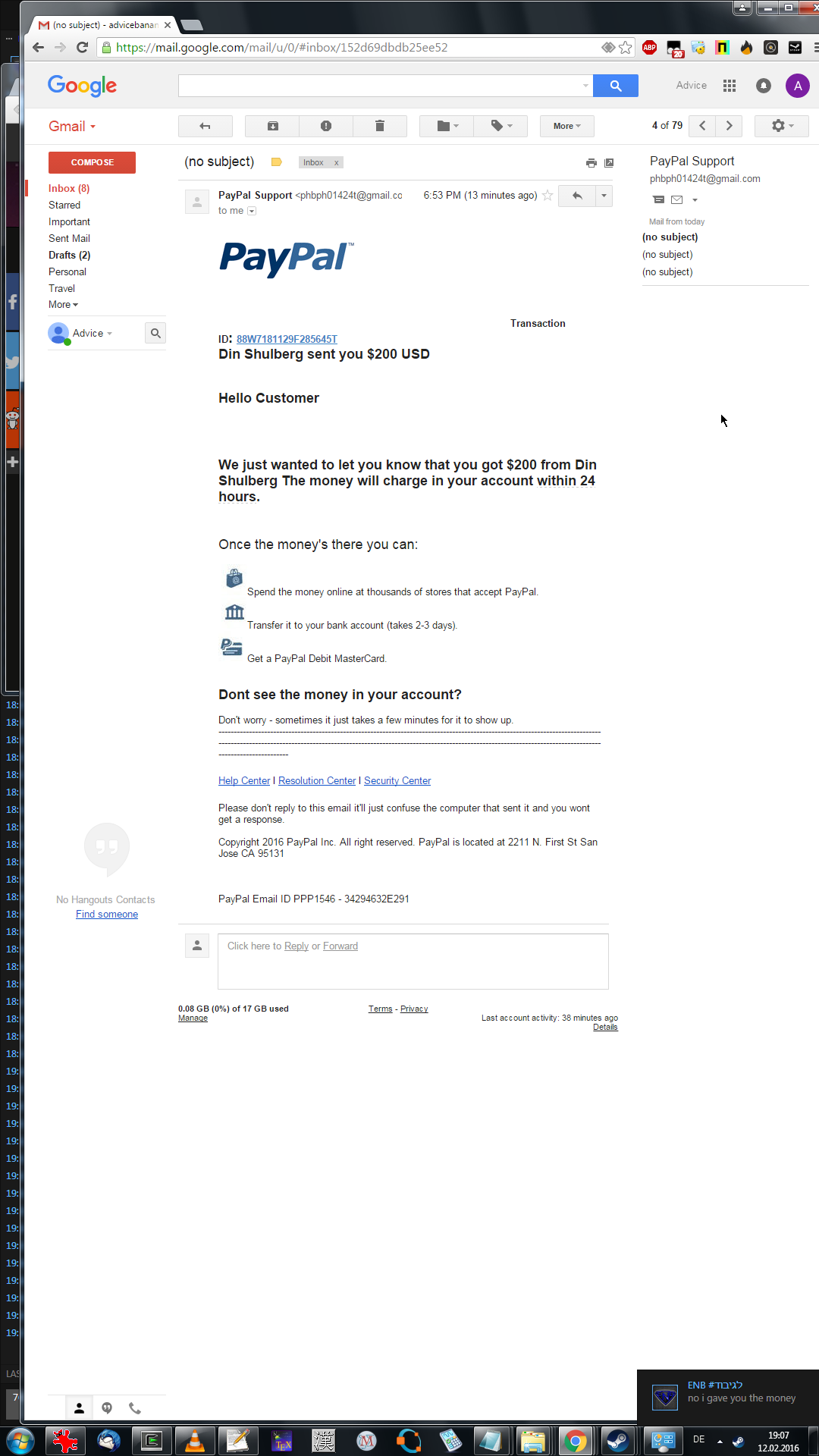Toggle the yellow importance marker

[x=277, y=162]
